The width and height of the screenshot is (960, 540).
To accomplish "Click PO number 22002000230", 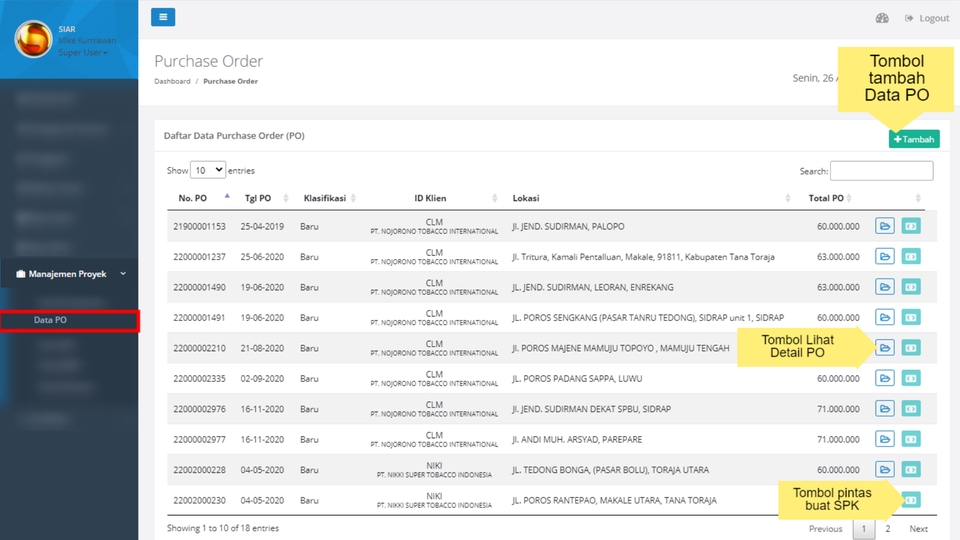I will click(x=199, y=500).
